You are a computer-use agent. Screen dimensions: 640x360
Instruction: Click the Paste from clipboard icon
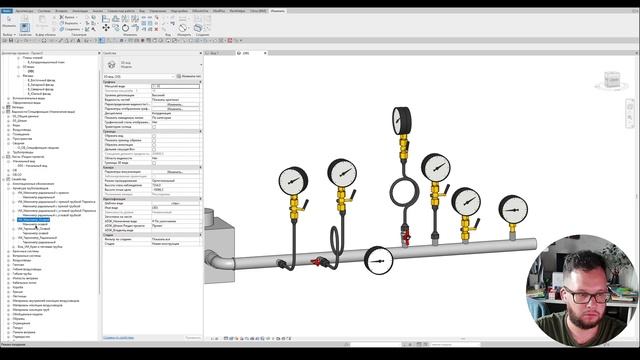tap(42, 19)
